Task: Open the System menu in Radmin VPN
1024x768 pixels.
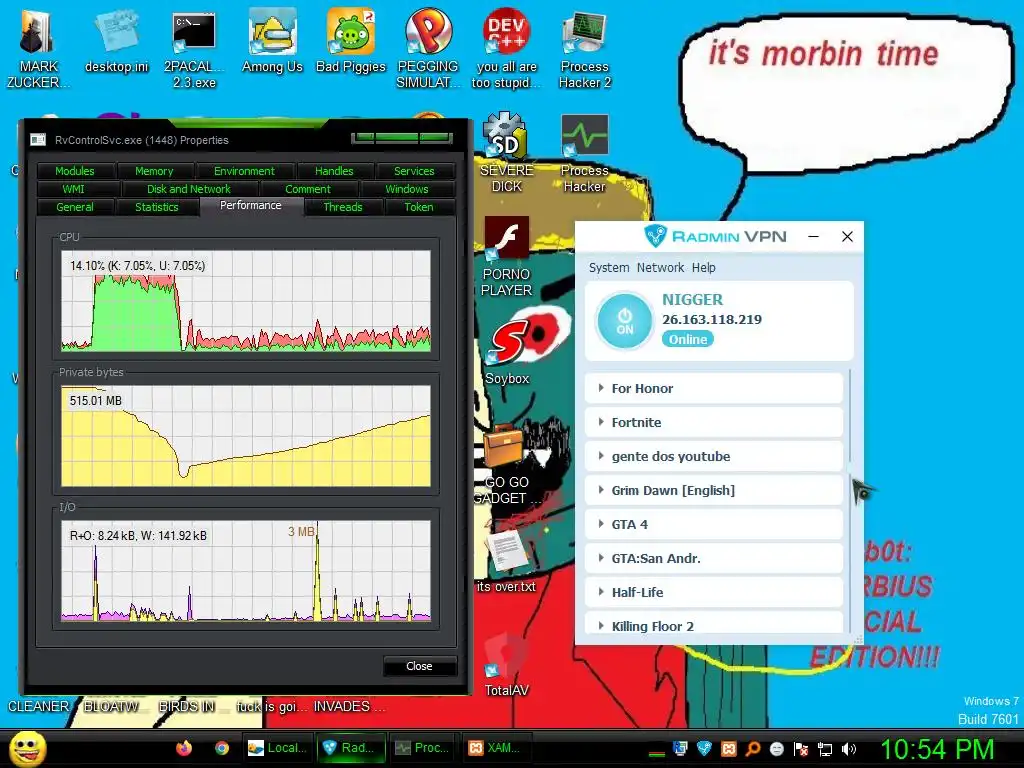Action: tap(609, 268)
